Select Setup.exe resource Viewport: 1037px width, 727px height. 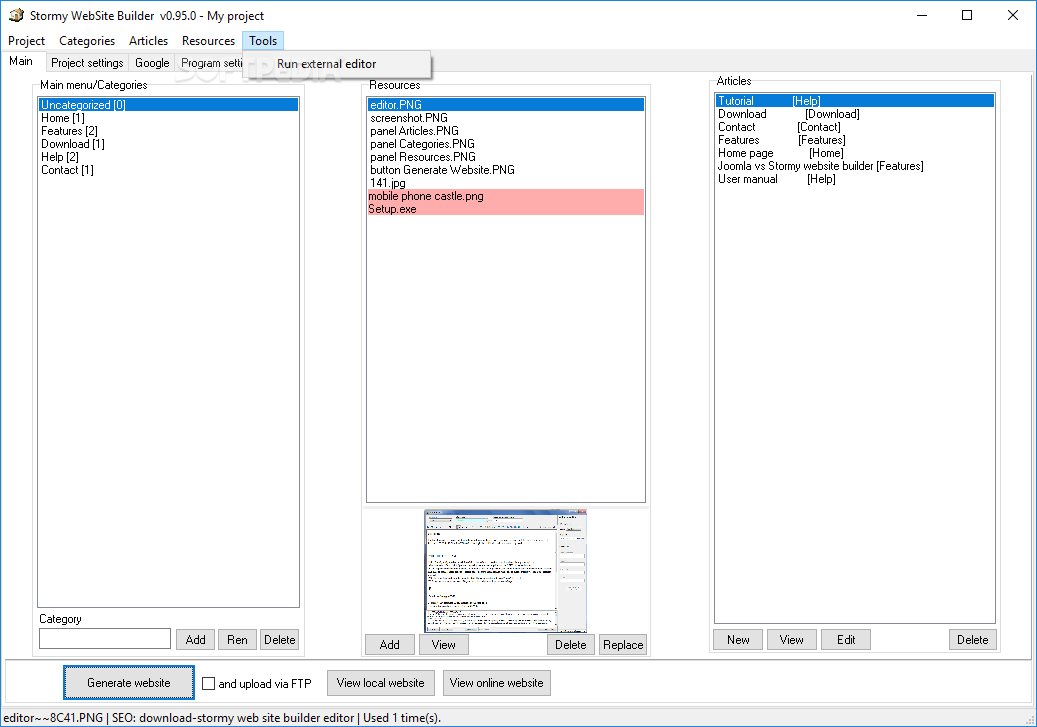(506, 209)
